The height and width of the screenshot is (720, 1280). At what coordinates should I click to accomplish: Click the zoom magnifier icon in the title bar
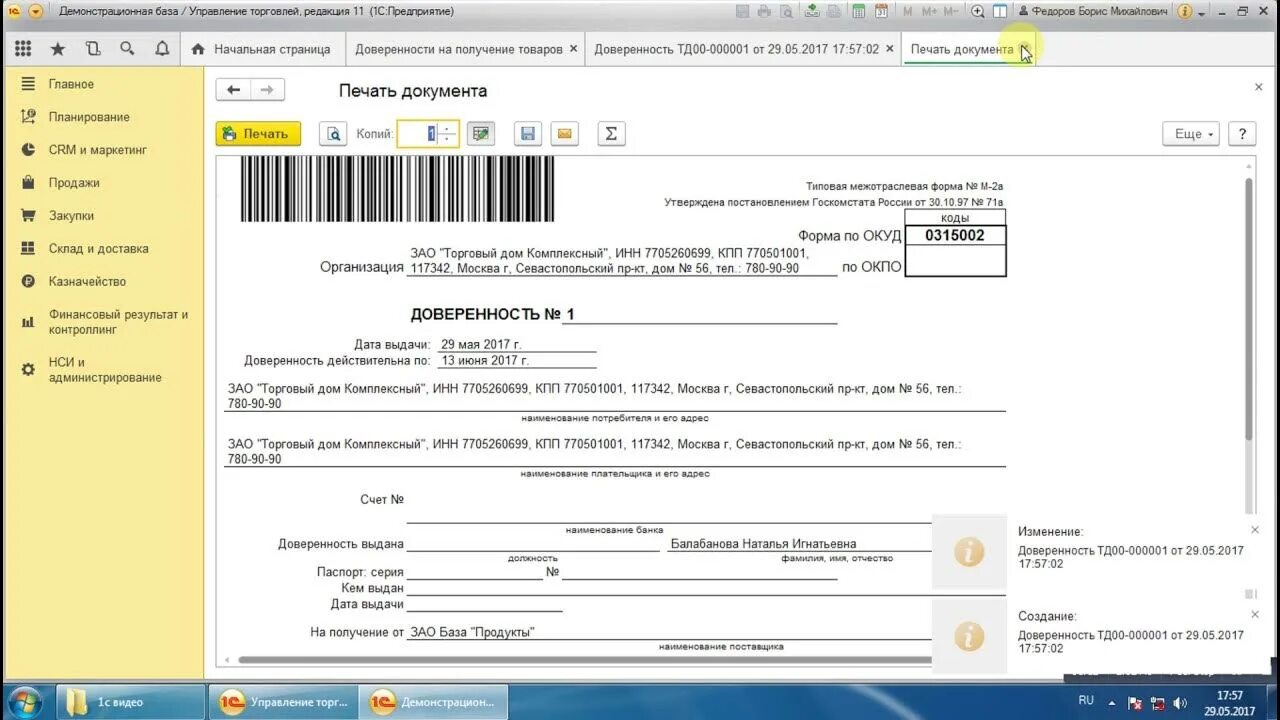click(x=978, y=11)
